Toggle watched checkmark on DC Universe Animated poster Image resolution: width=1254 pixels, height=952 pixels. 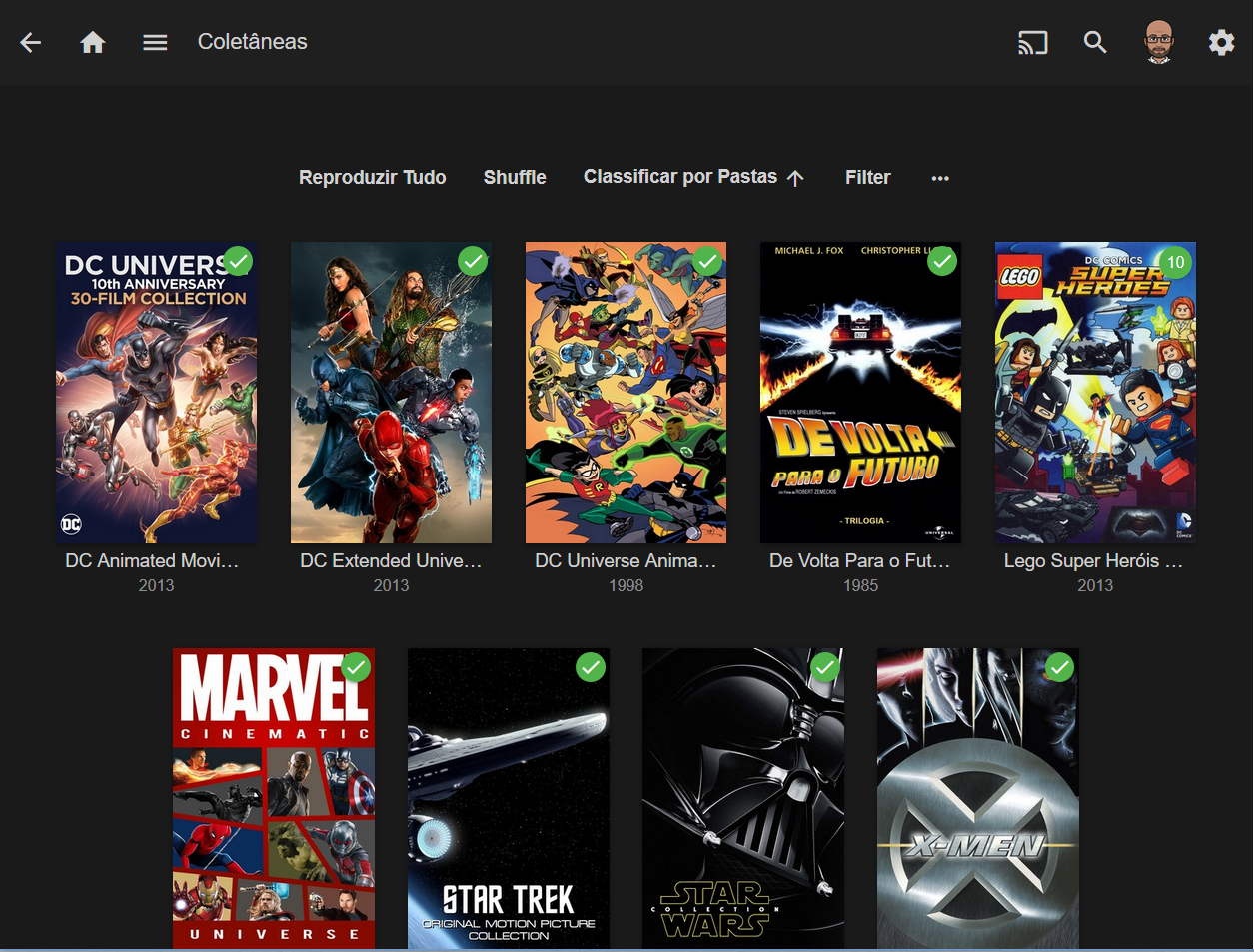[x=707, y=261]
